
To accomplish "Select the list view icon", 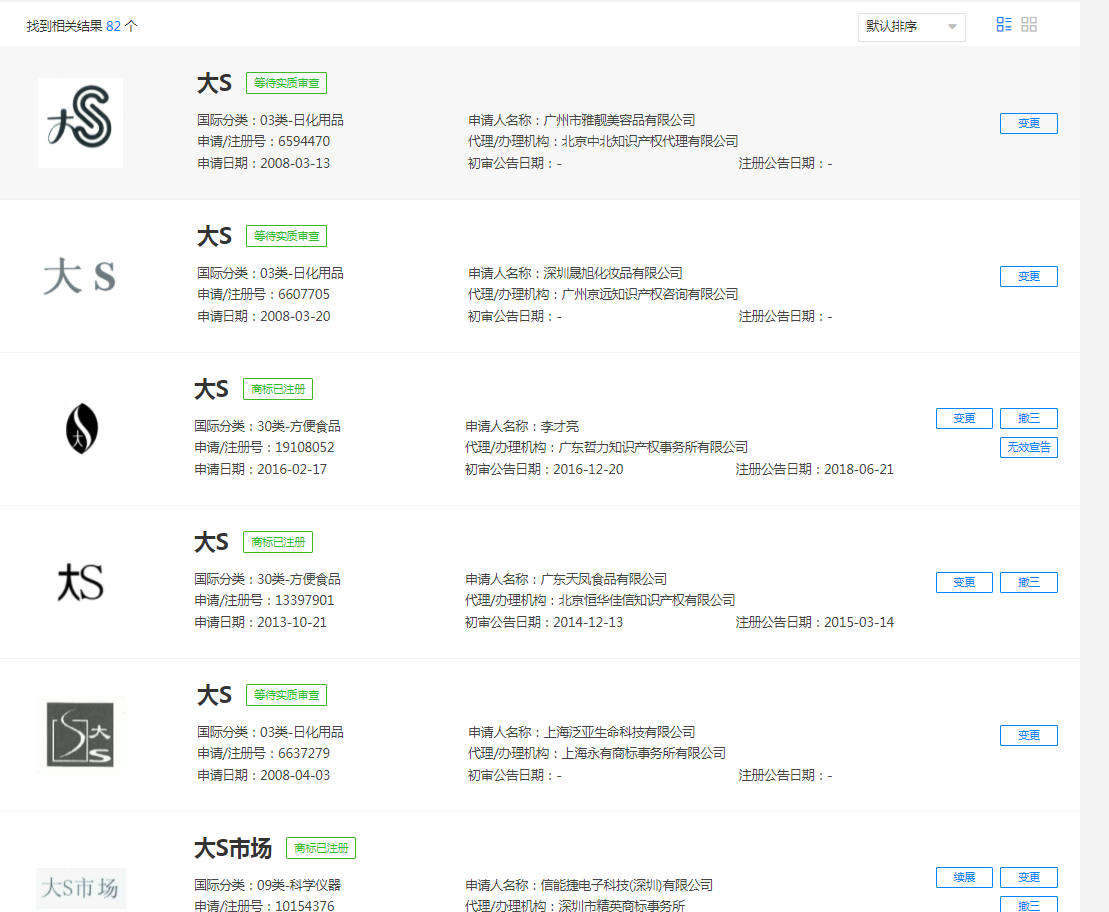I will [1003, 24].
